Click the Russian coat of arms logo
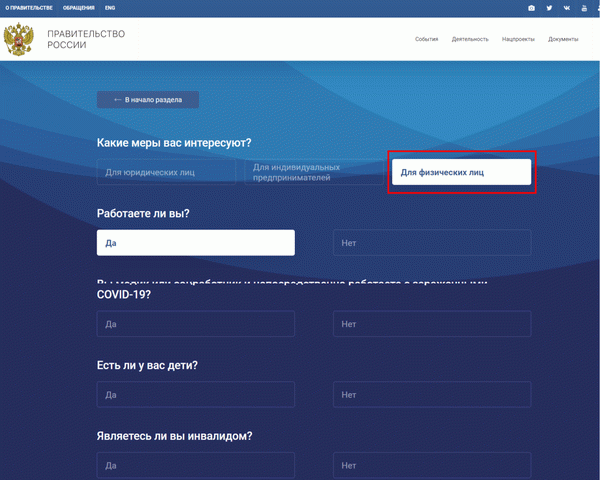The image size is (600, 480). (x=18, y=40)
